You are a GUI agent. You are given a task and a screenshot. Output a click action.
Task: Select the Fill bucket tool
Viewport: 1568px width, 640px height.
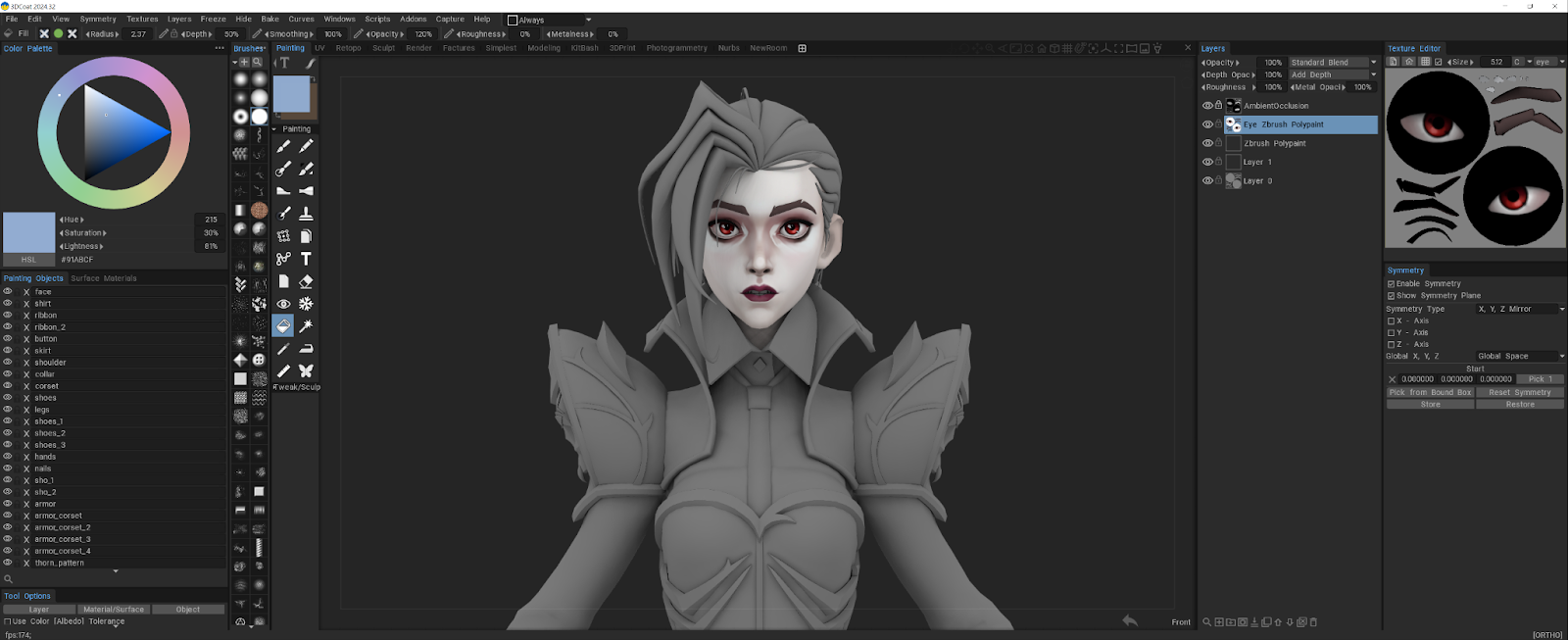point(283,325)
